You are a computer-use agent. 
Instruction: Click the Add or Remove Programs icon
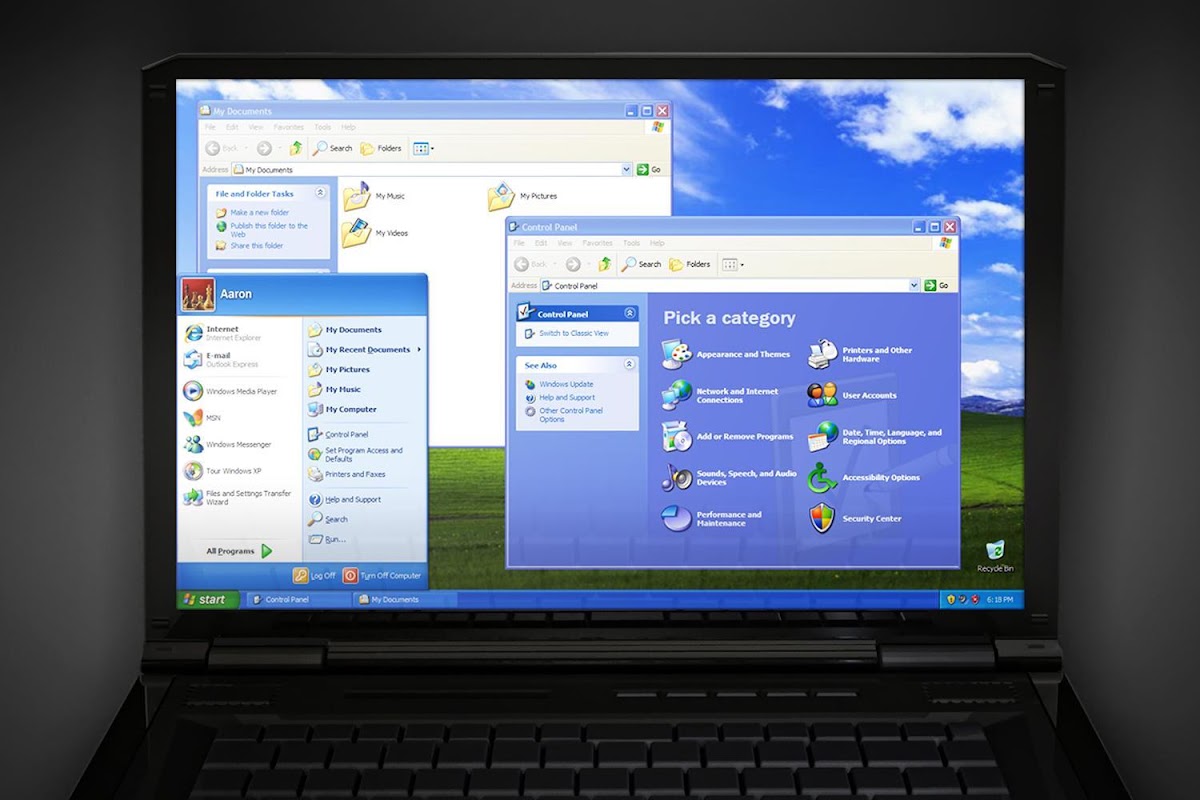677,436
